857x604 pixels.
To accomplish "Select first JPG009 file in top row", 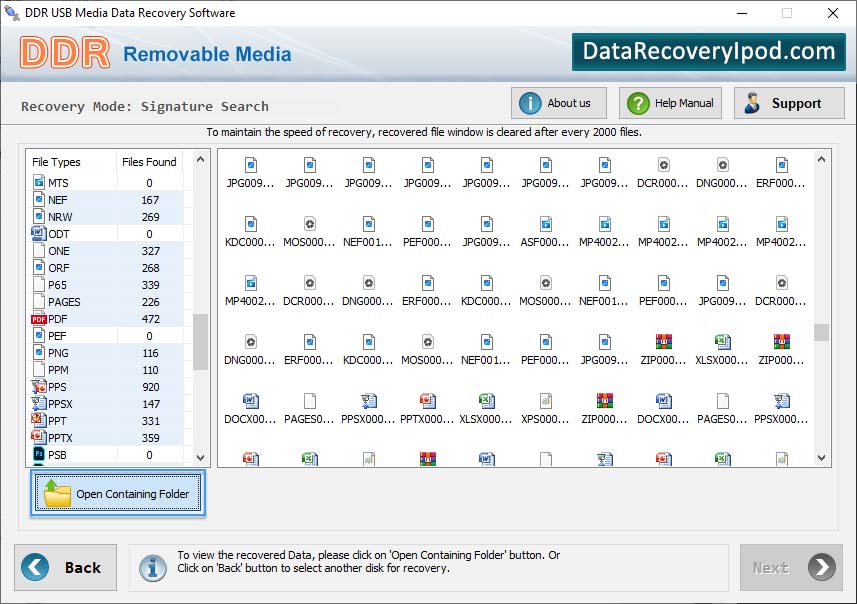I will (x=250, y=173).
